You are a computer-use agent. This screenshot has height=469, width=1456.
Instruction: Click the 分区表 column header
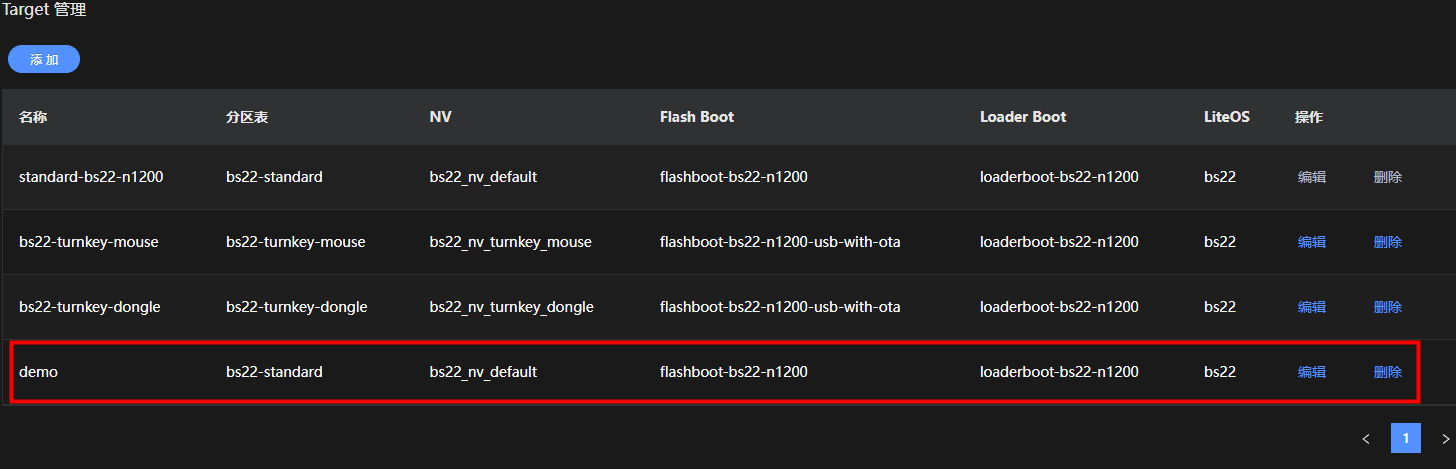pyautogui.click(x=247, y=117)
